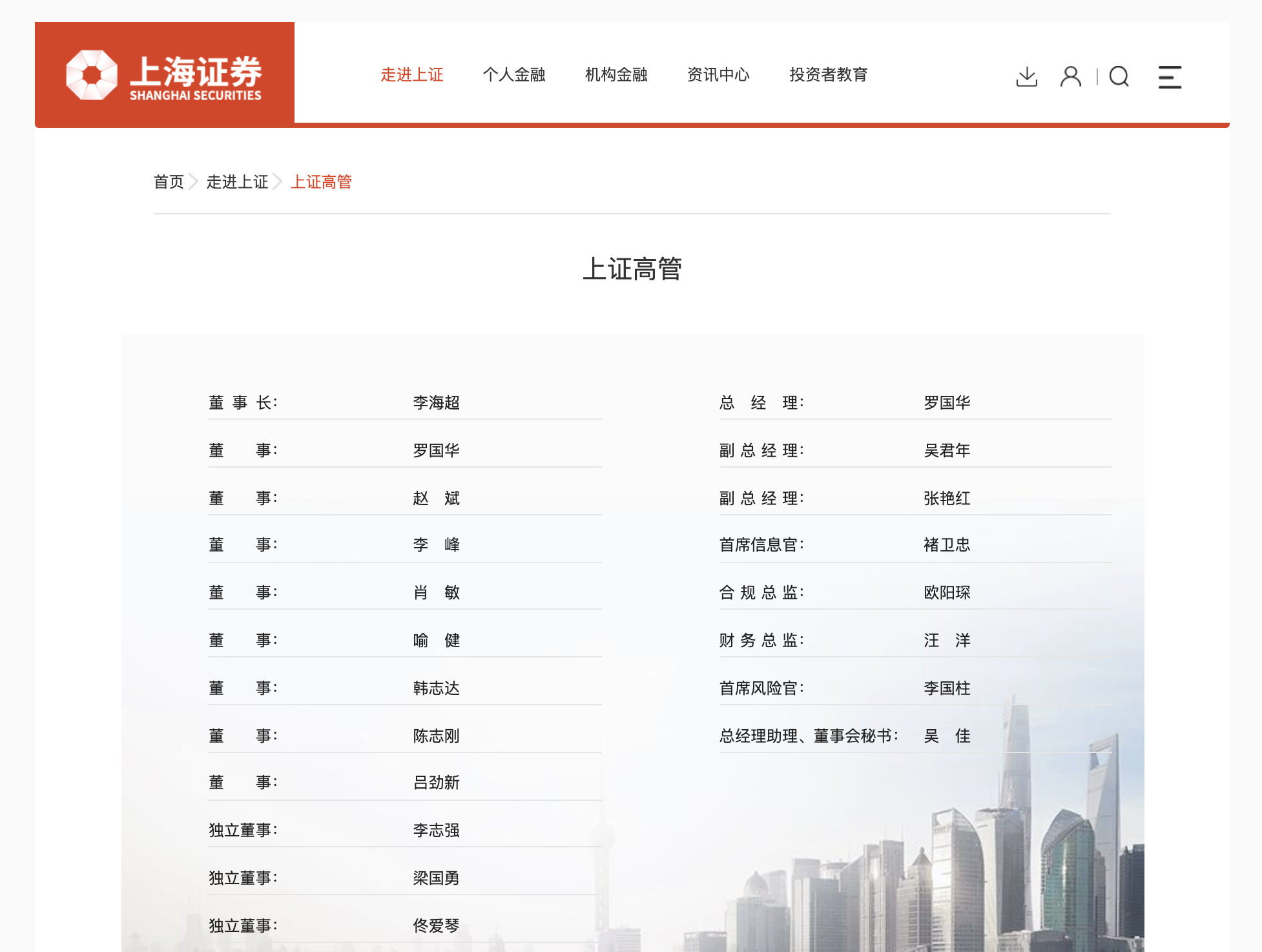Click 上证高管 breadcrumb item
Screen dimensions: 1262x952
pyautogui.click(x=321, y=182)
